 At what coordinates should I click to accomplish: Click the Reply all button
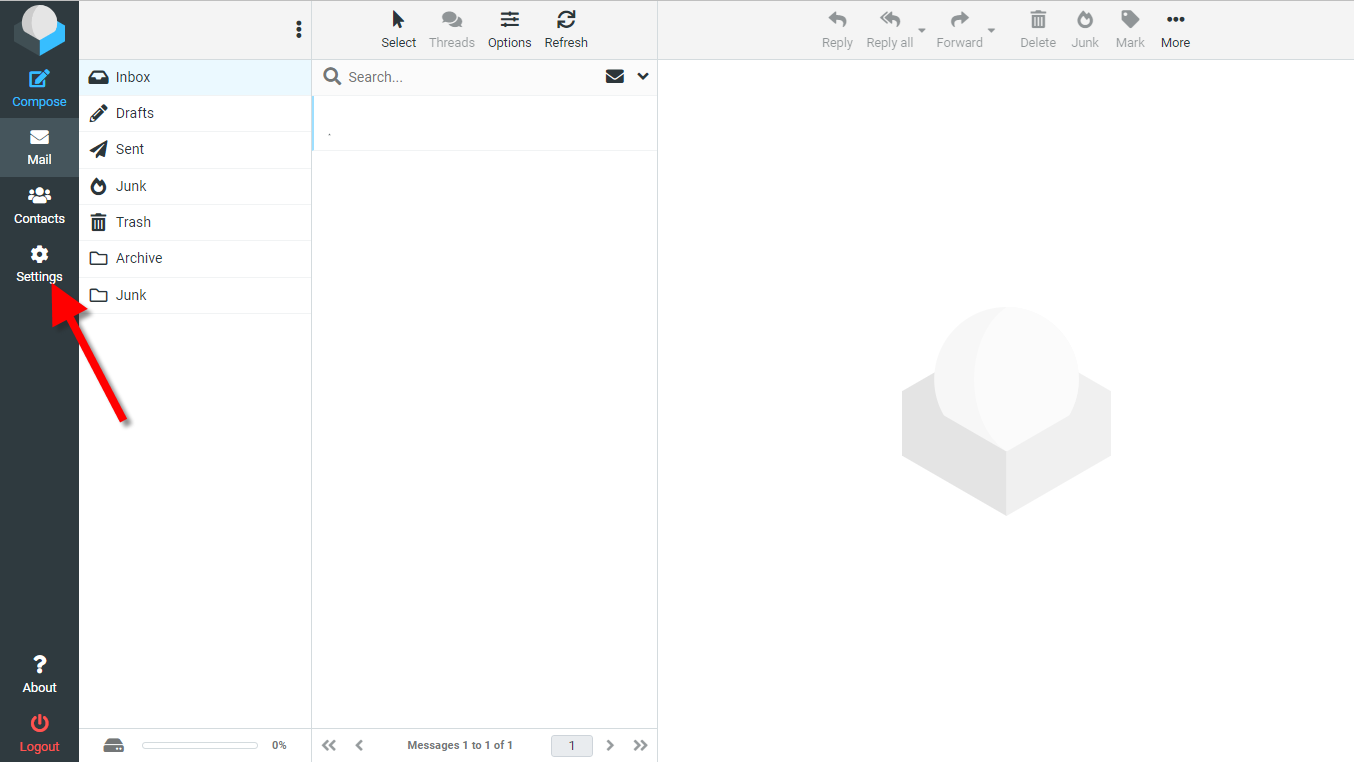click(x=889, y=30)
